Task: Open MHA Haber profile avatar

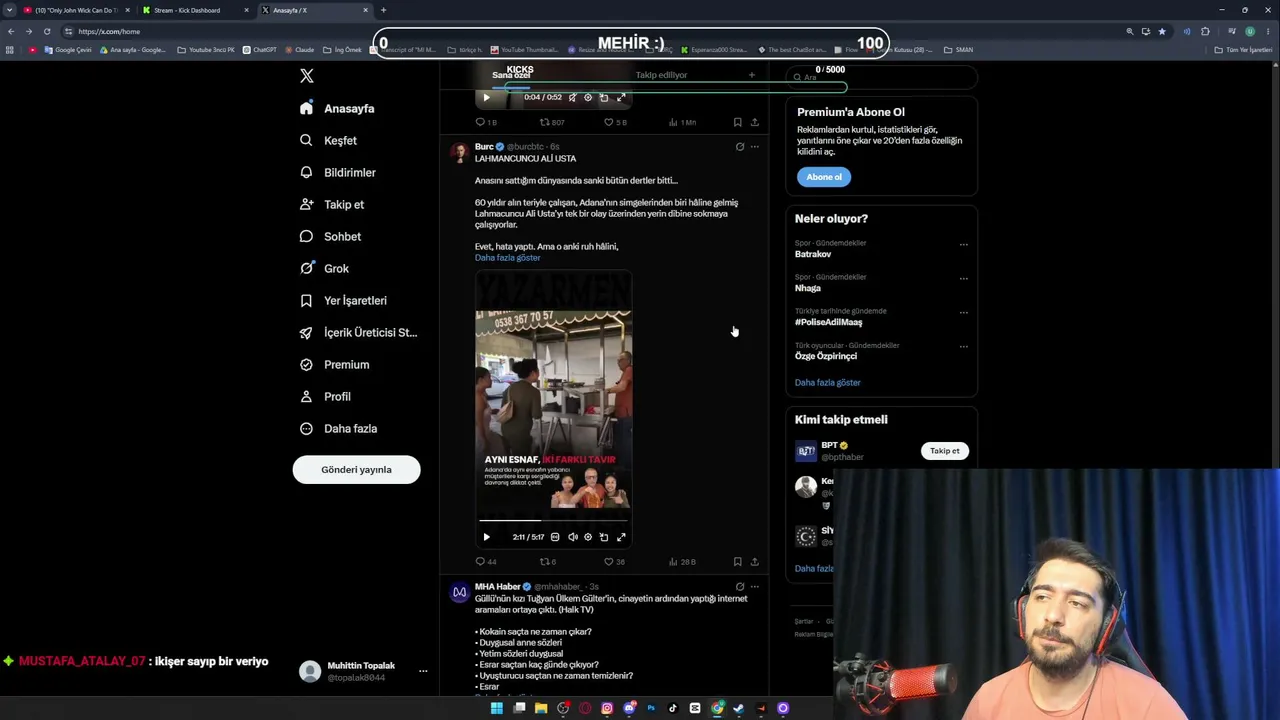Action: pos(459,592)
